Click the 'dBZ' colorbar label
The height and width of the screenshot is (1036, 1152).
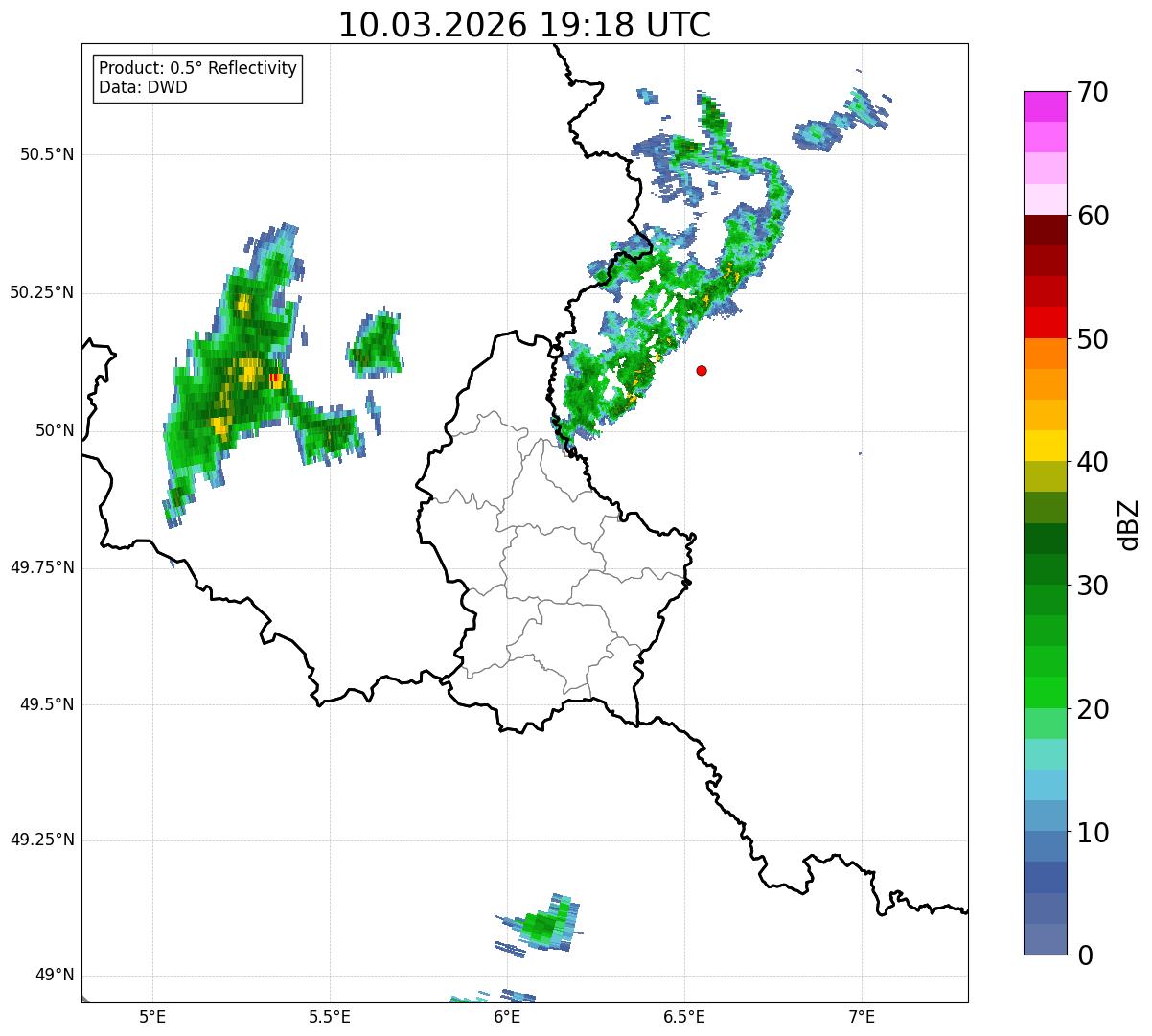tap(1128, 524)
